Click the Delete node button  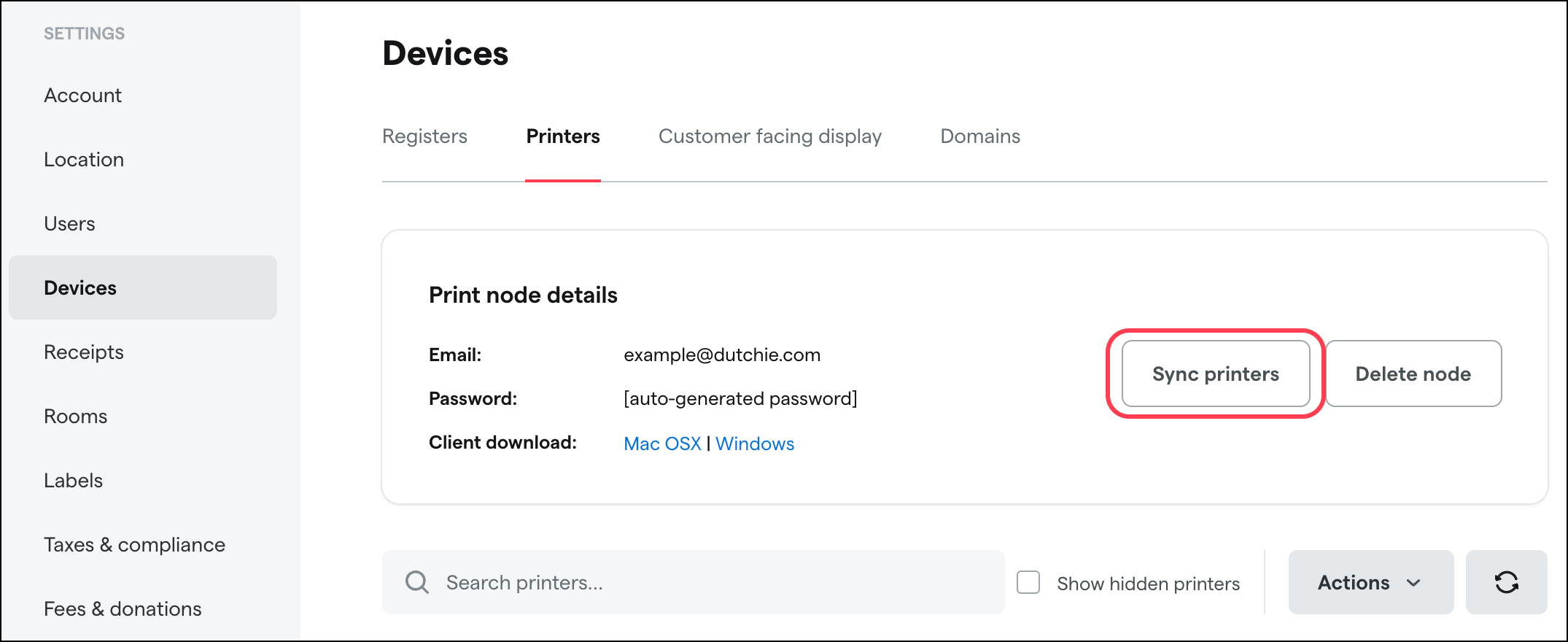pos(1413,374)
